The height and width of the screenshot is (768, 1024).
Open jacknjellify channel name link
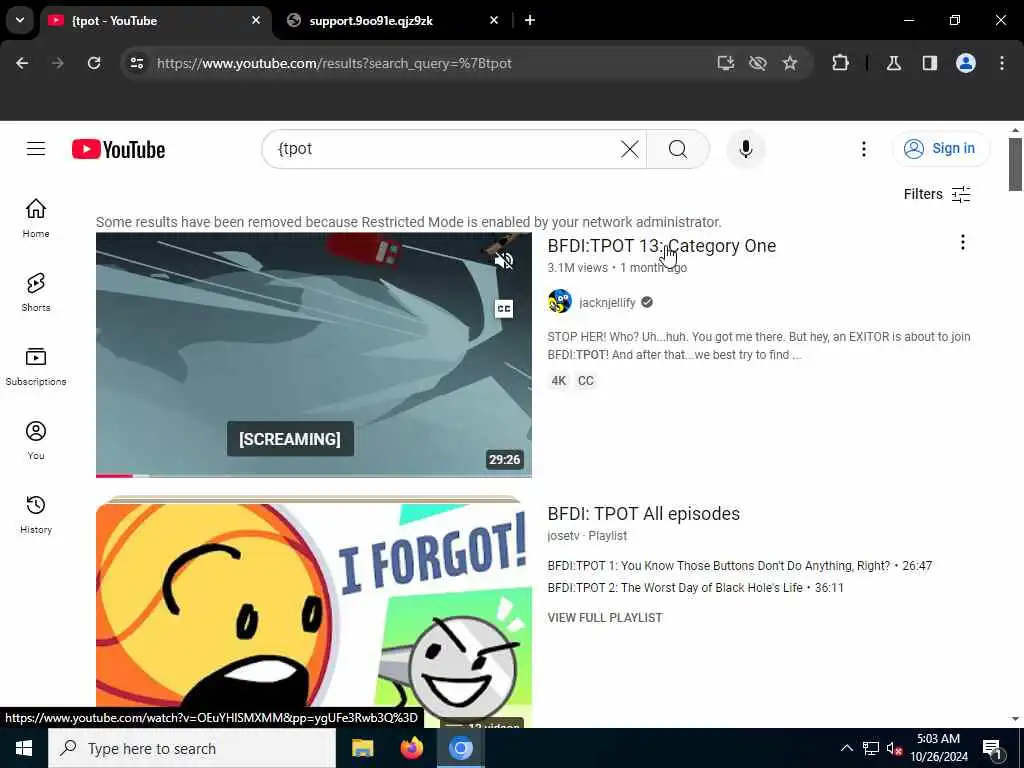(607, 302)
